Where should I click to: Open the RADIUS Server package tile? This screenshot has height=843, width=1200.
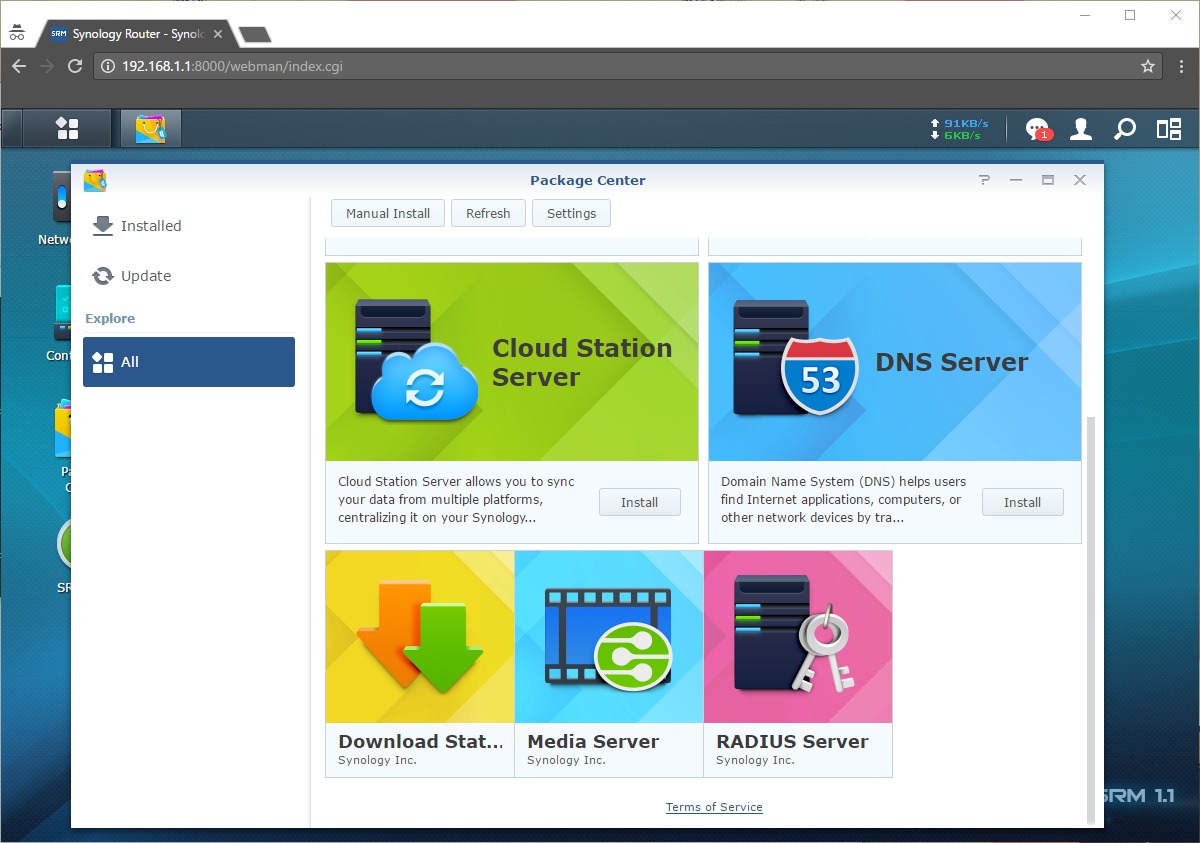798,663
